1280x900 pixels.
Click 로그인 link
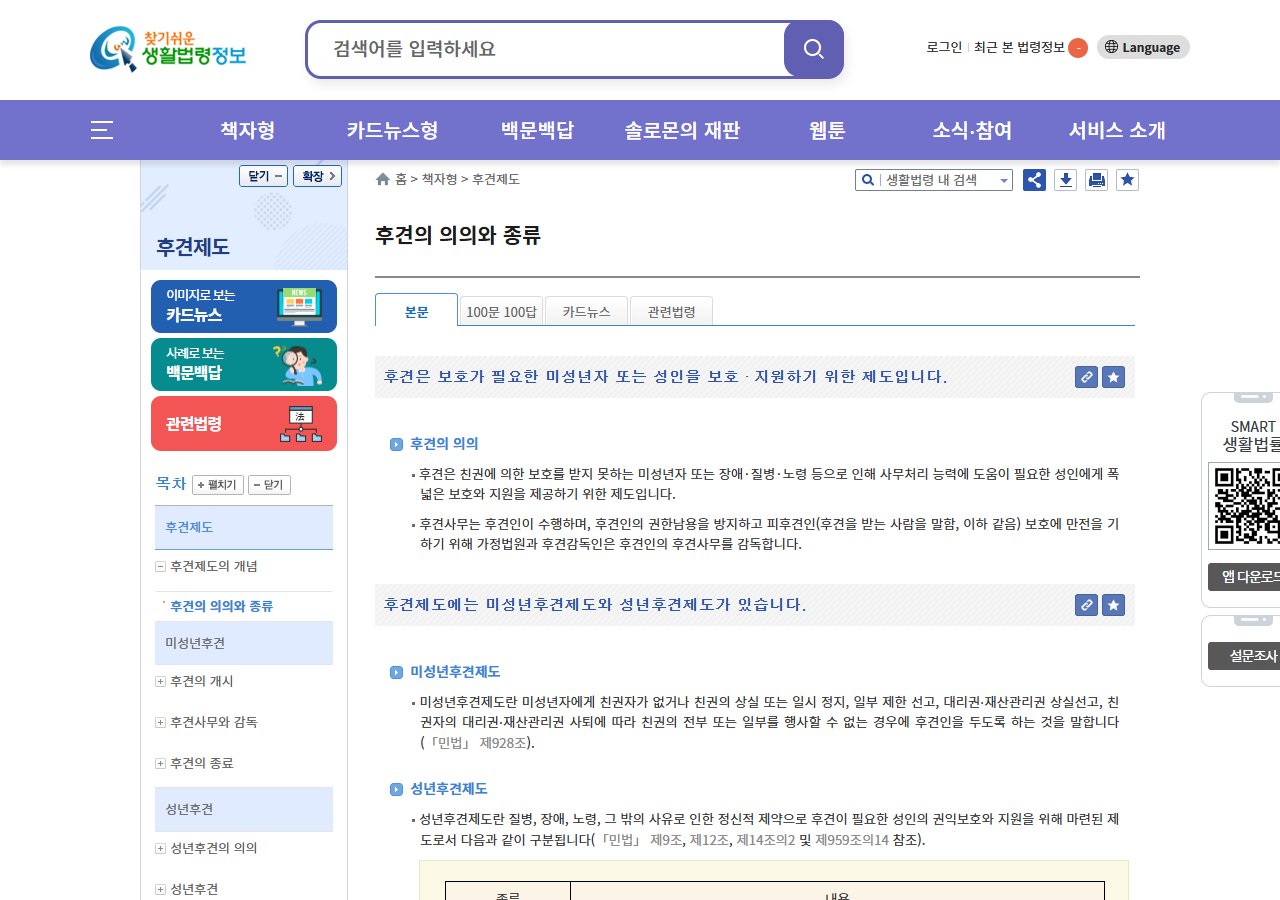pos(944,47)
